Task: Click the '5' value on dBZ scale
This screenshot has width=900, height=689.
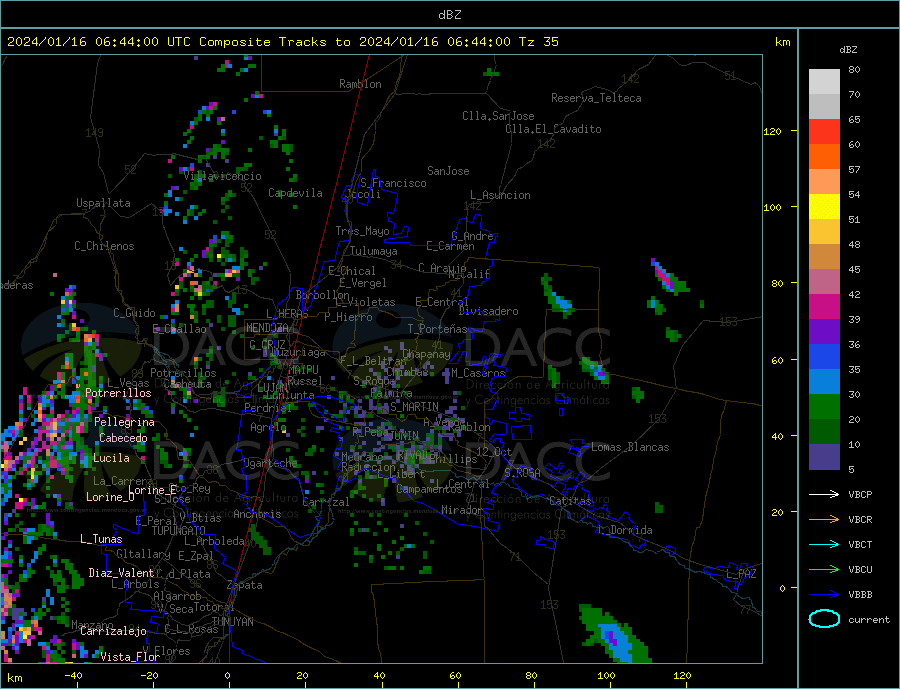Action: 851,470
